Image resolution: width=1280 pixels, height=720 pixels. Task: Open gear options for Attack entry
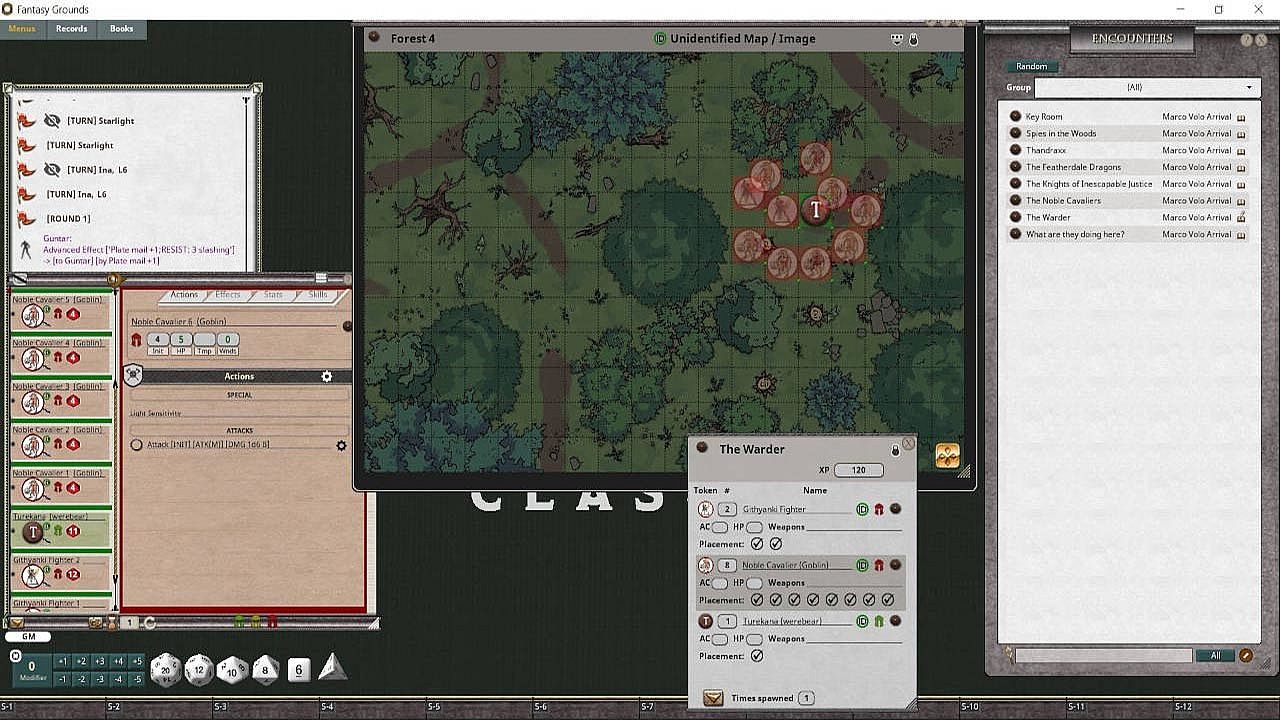pyautogui.click(x=341, y=445)
